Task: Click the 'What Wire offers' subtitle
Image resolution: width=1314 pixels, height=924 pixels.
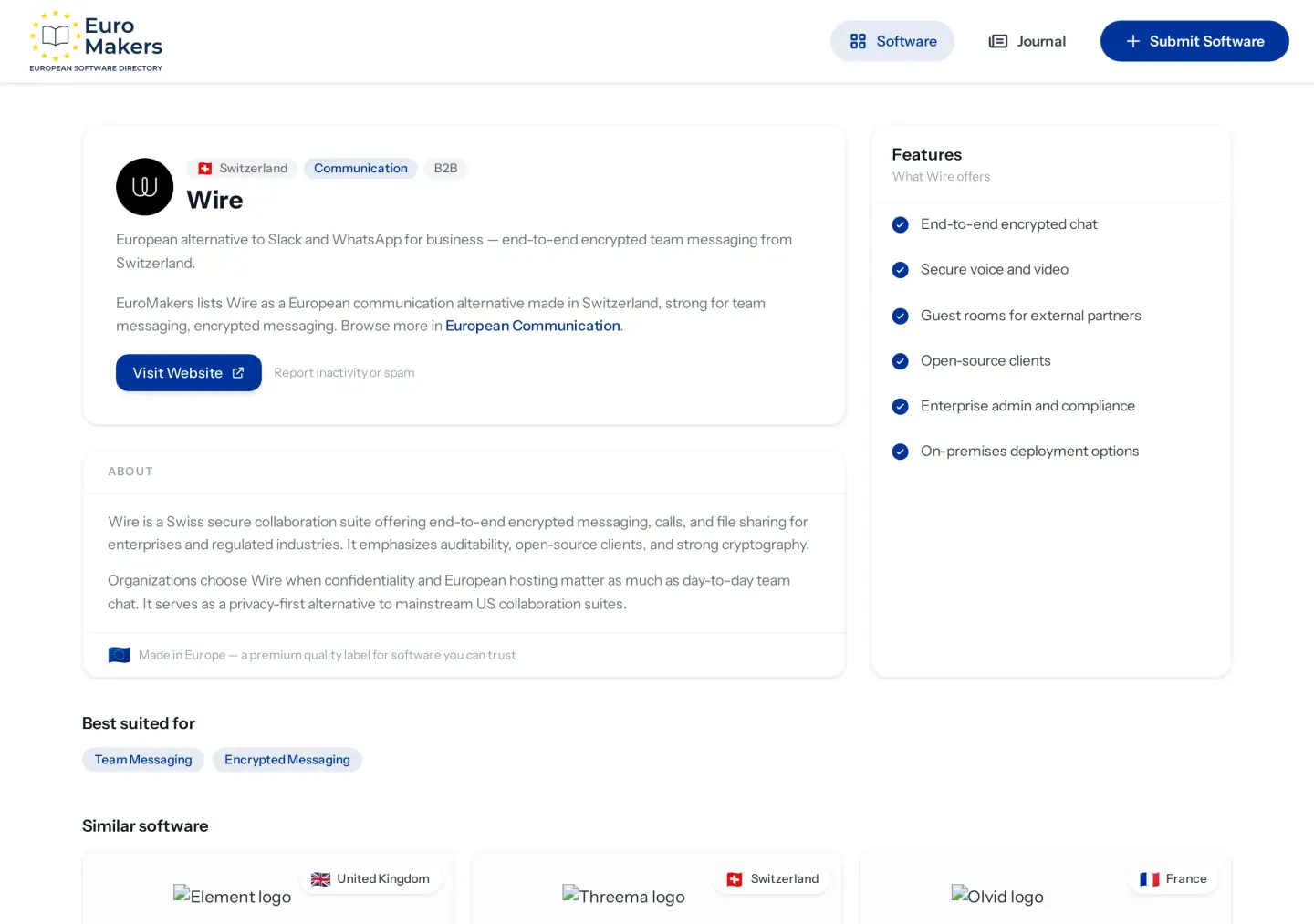Action: tap(941, 177)
